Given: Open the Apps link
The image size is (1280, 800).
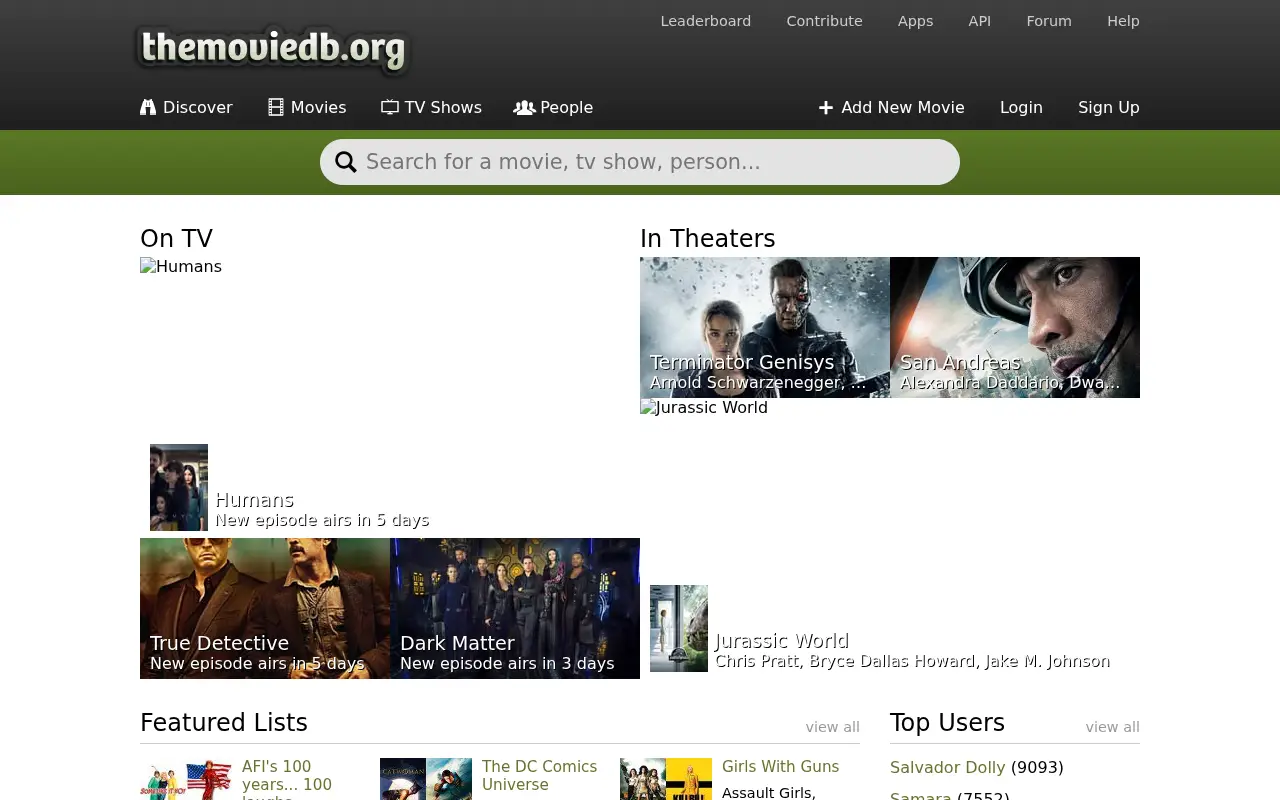Looking at the screenshot, I should coord(915,21).
